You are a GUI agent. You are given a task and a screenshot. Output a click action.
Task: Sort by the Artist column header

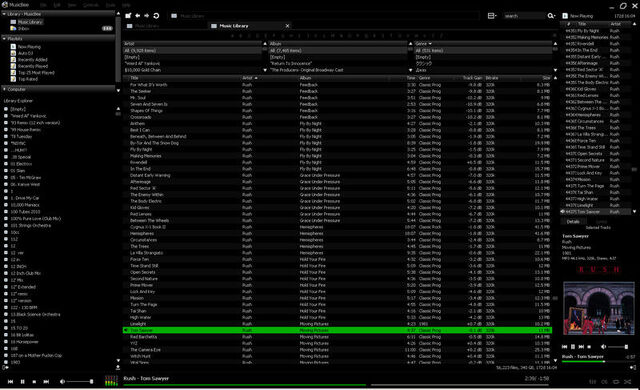point(248,78)
